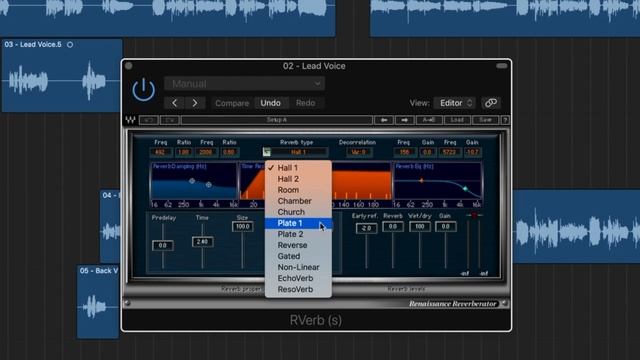Click the red clip indicator above meters

tap(474, 215)
